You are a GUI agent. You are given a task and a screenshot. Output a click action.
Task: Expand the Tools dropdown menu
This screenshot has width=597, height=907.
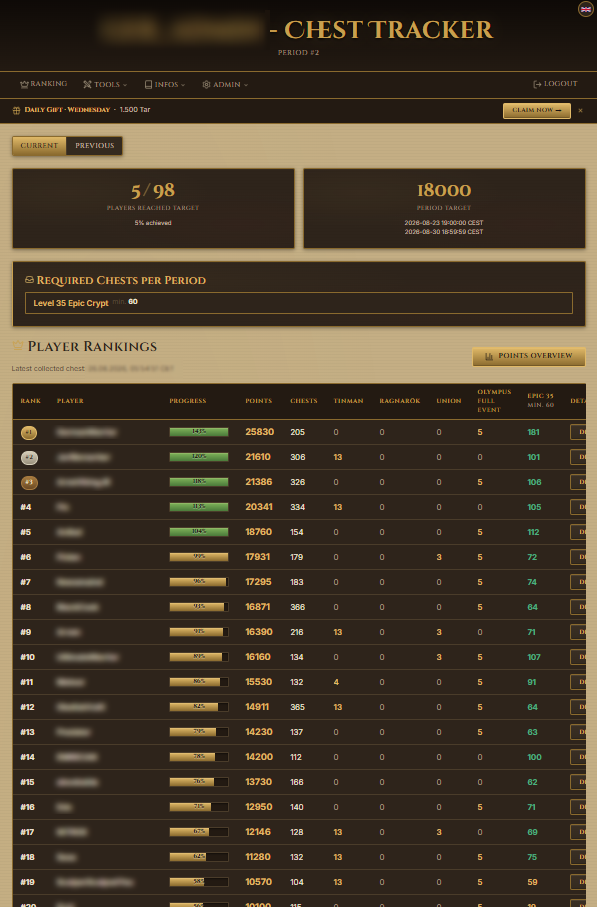pyautogui.click(x=105, y=84)
